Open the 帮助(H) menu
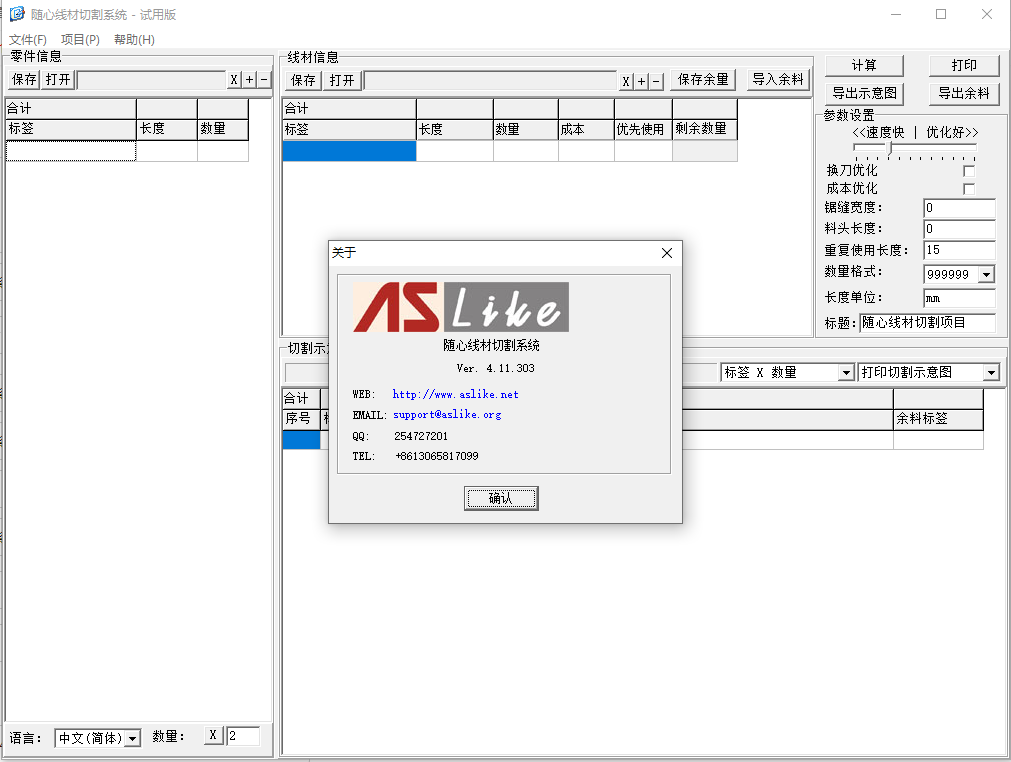Image resolution: width=1011 pixels, height=762 pixels. tap(134, 39)
